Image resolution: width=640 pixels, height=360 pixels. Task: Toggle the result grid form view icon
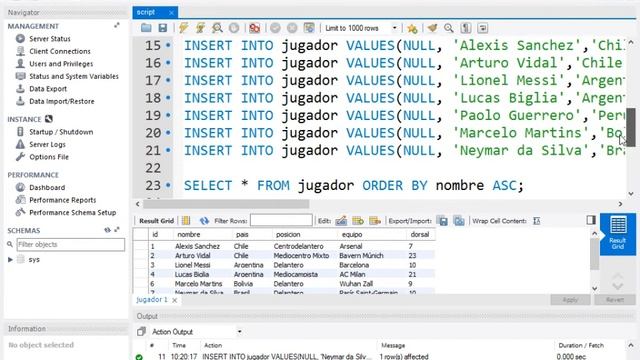186,221
